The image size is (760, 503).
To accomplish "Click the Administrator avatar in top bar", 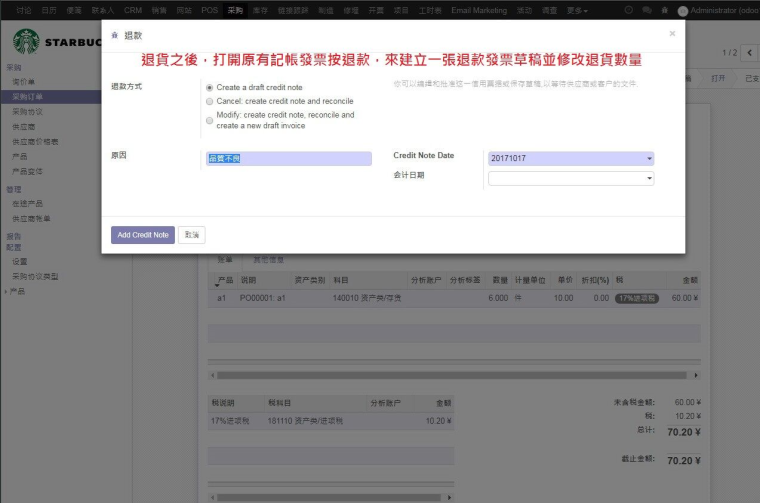I will click(x=682, y=11).
